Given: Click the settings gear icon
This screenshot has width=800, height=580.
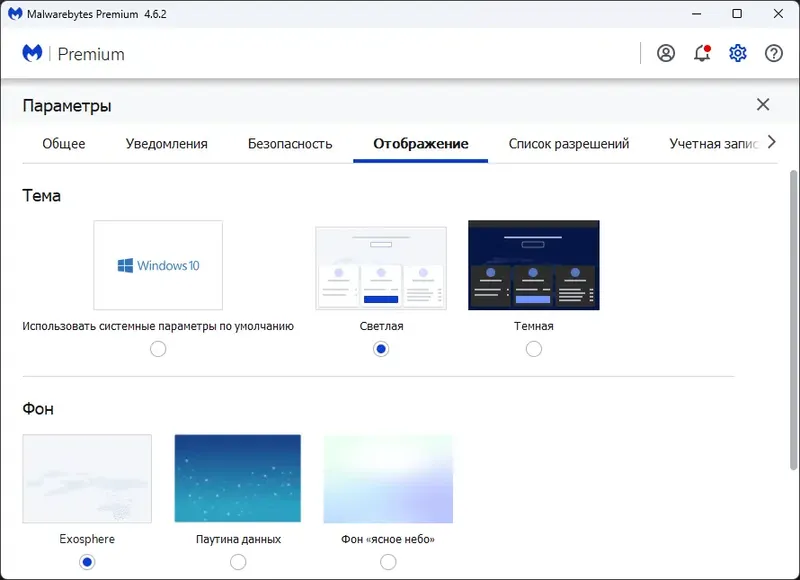Looking at the screenshot, I should pos(738,53).
